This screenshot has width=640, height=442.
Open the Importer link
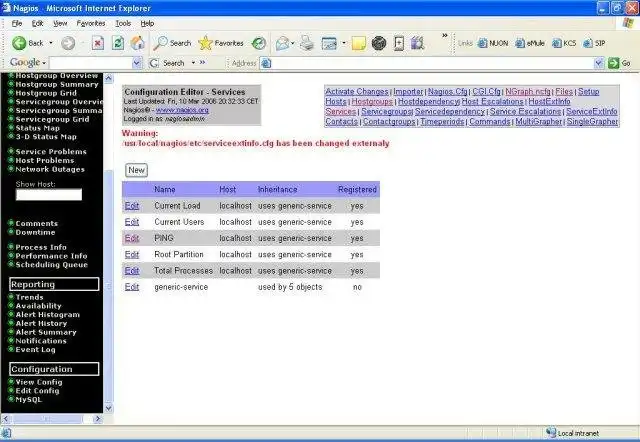coord(408,91)
